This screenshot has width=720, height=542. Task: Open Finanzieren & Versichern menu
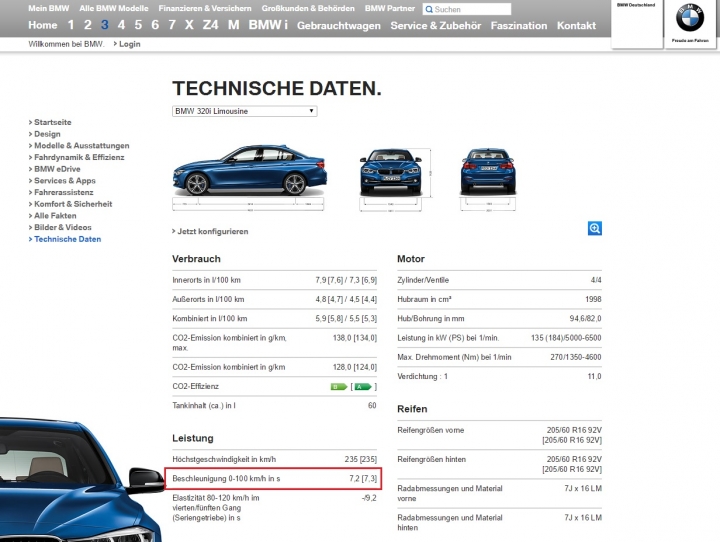coord(205,8)
